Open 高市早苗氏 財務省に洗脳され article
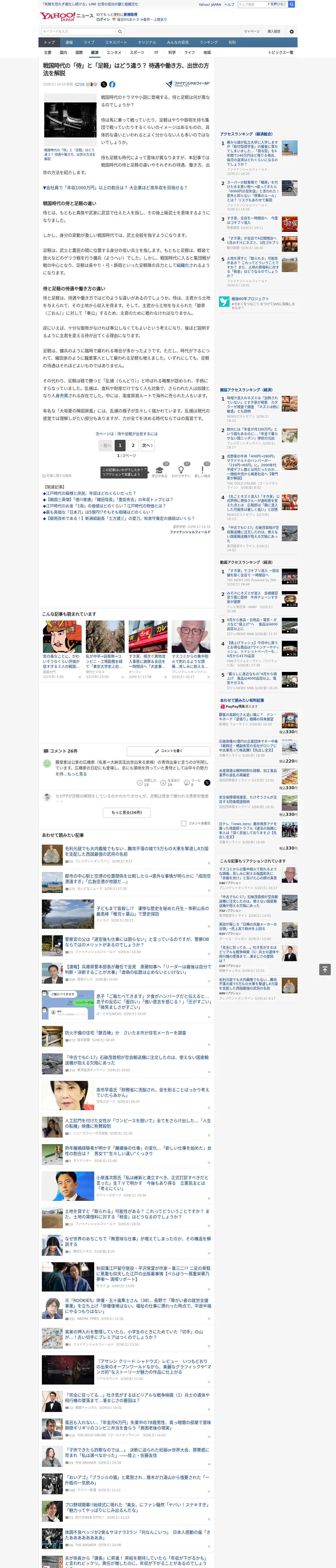336x1568 pixels. tap(153, 1093)
